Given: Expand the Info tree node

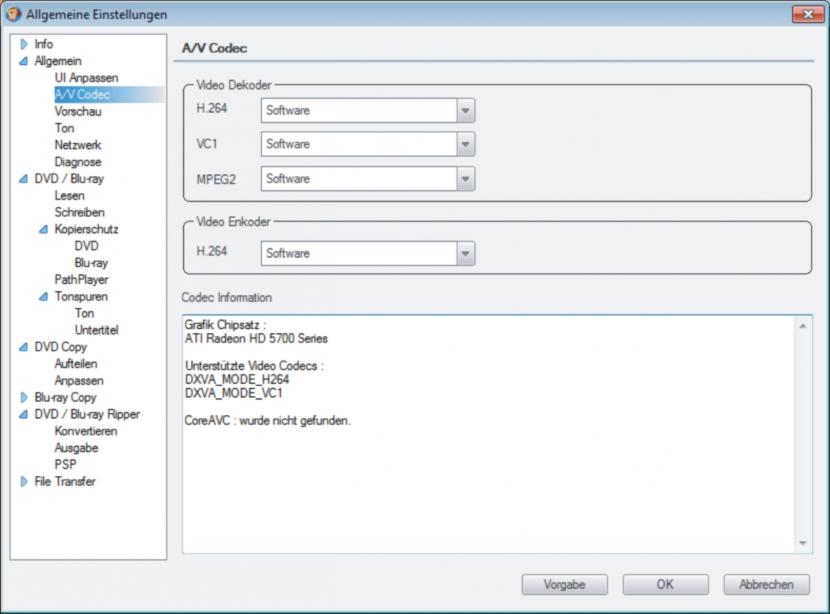Looking at the screenshot, I should click(x=23, y=44).
